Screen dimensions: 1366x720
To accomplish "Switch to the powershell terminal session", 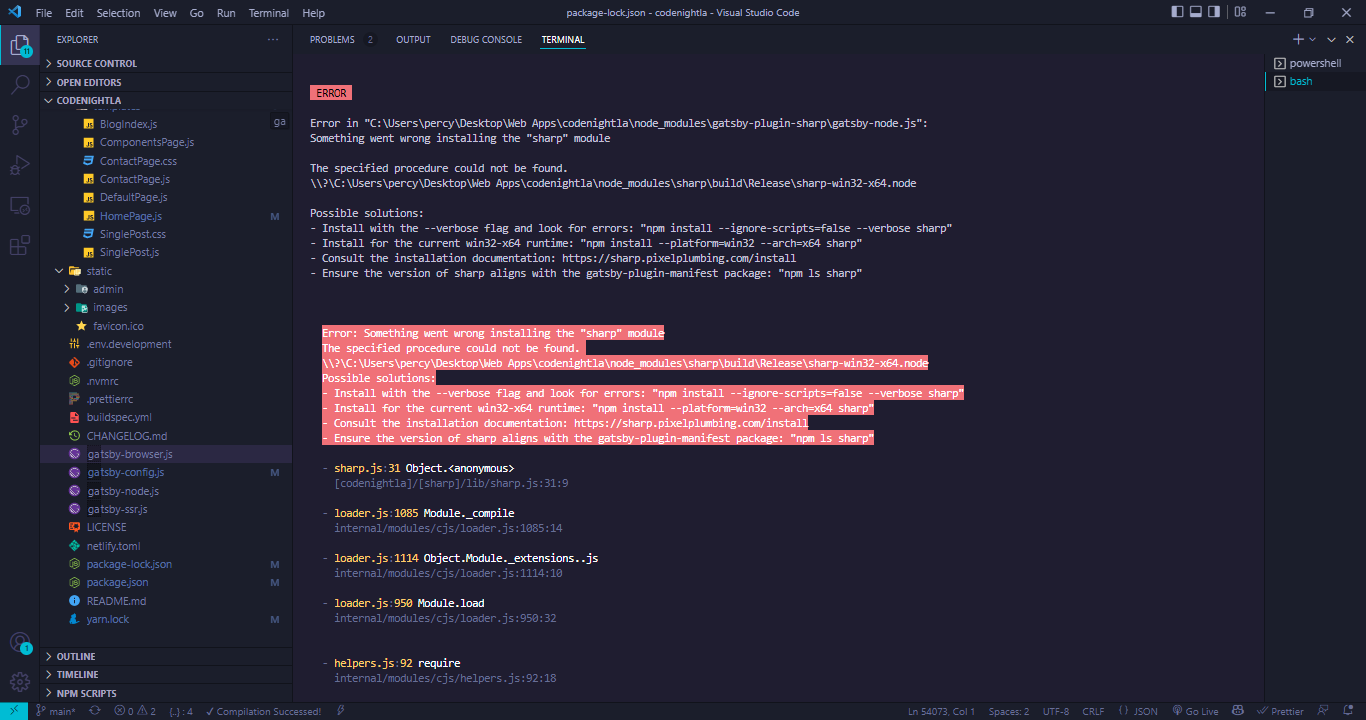I will (x=1312, y=63).
